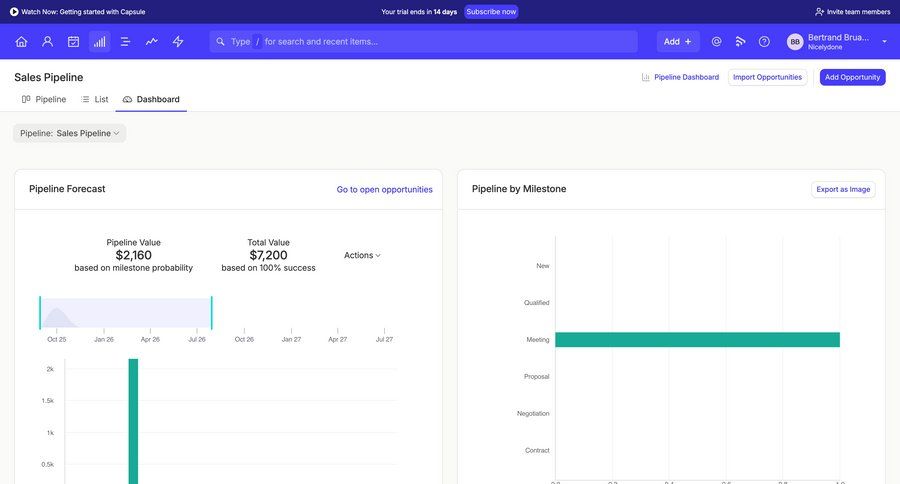Open the help question mark icon

pos(764,42)
